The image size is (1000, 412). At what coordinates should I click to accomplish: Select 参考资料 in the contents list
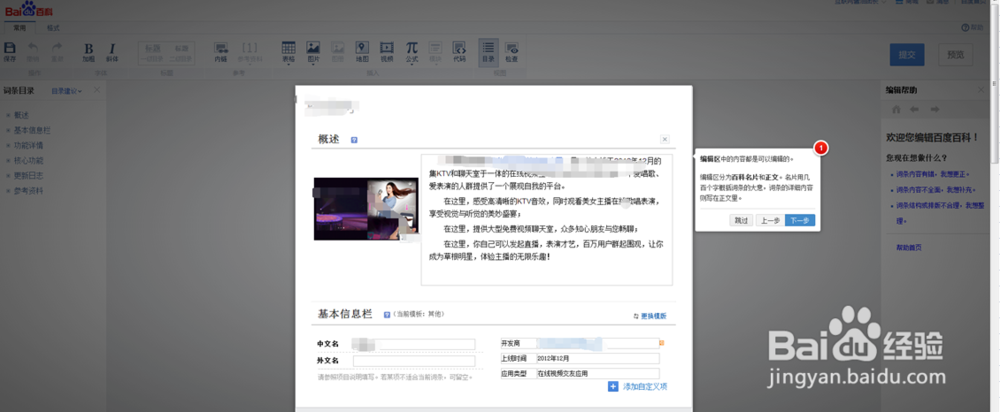(29, 191)
